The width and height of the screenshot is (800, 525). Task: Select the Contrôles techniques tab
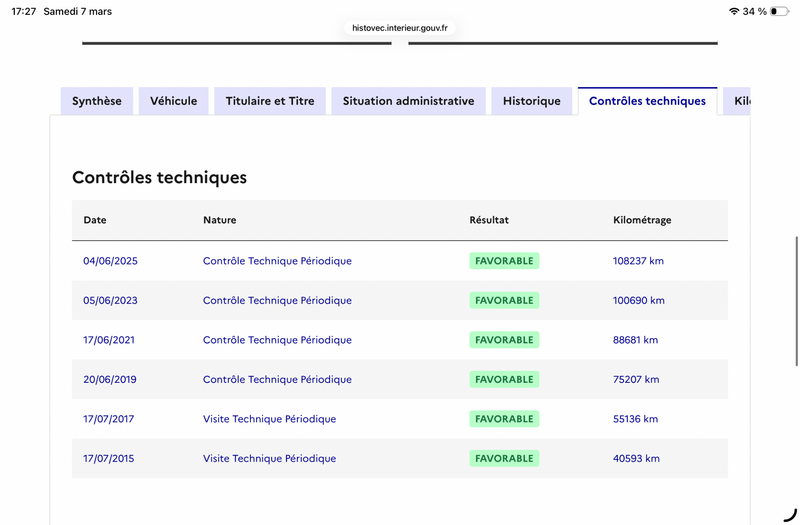tap(647, 101)
